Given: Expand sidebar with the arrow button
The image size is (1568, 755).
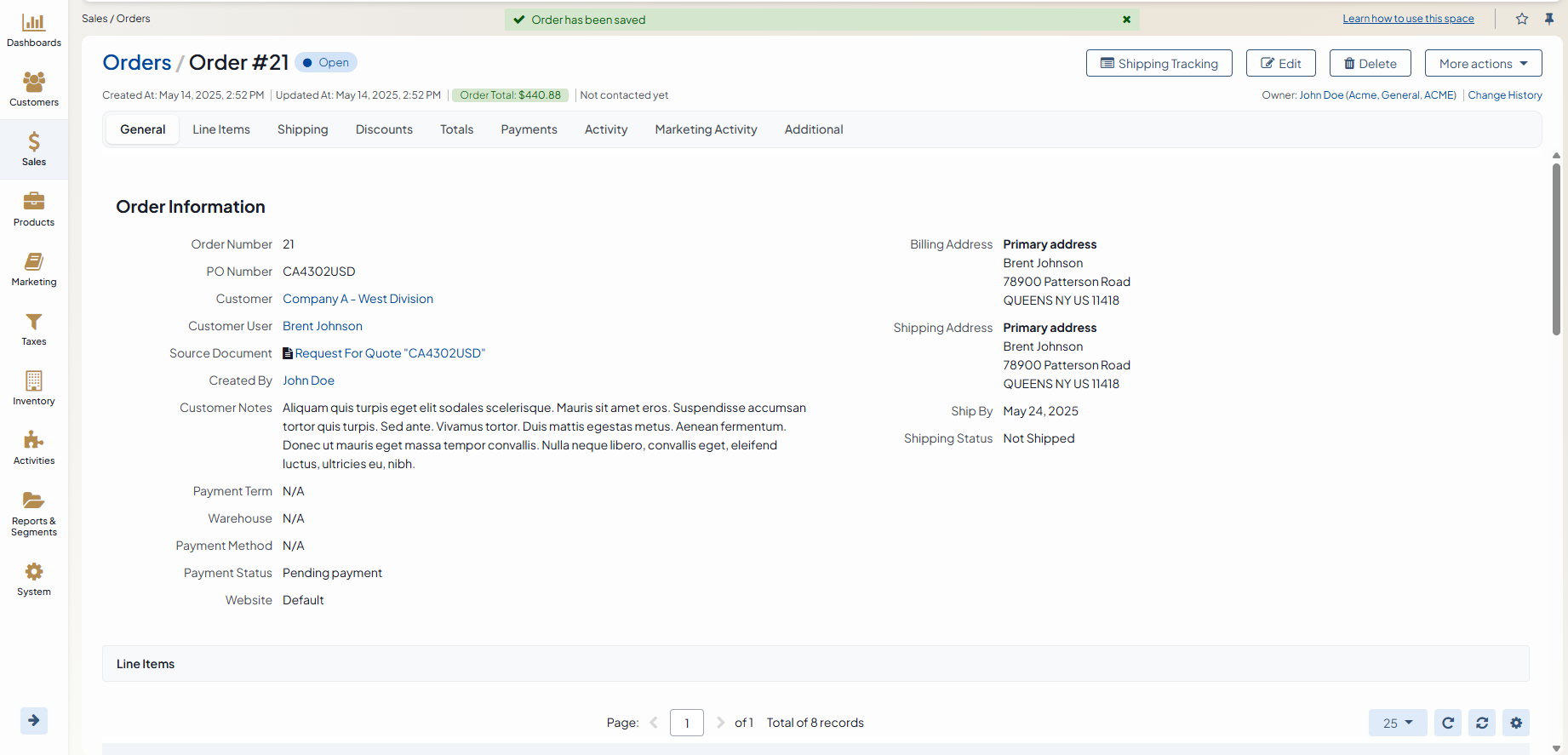Looking at the screenshot, I should point(34,721).
